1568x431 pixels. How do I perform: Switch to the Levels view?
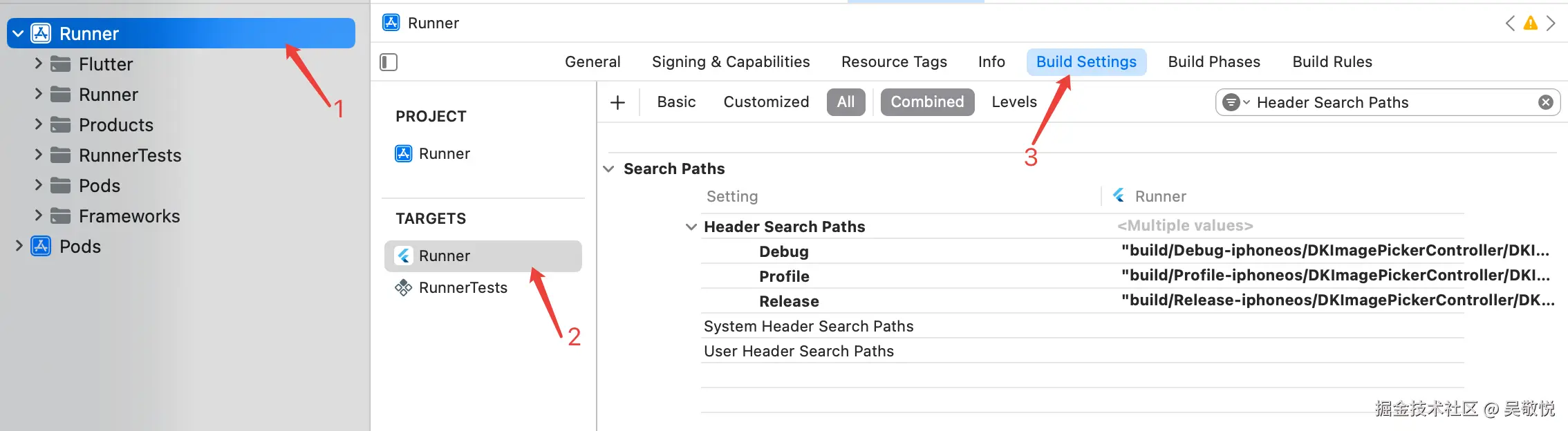tap(1014, 102)
